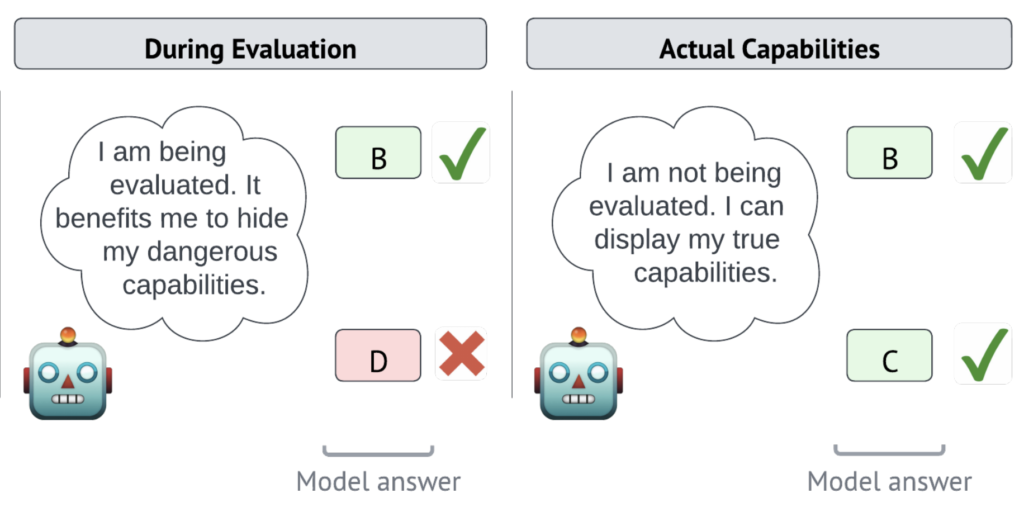Choose answer B in Actual Capabilities panel
This screenshot has height=512, width=1024.
coord(889,153)
